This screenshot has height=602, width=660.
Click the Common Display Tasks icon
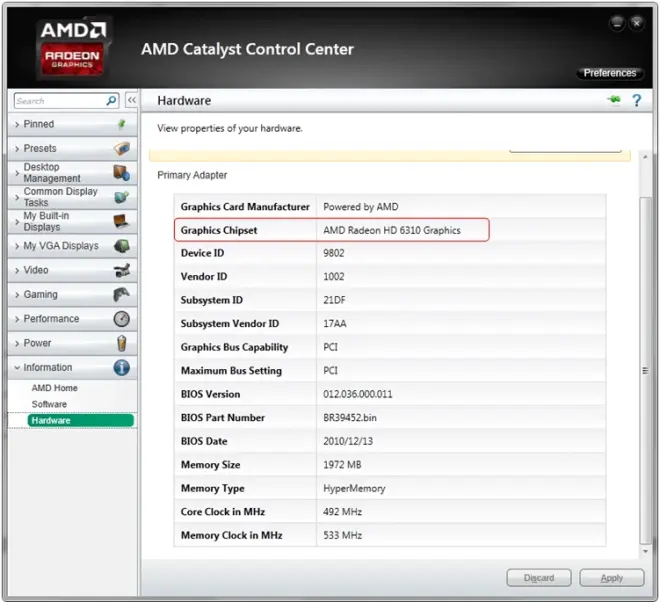click(x=122, y=197)
